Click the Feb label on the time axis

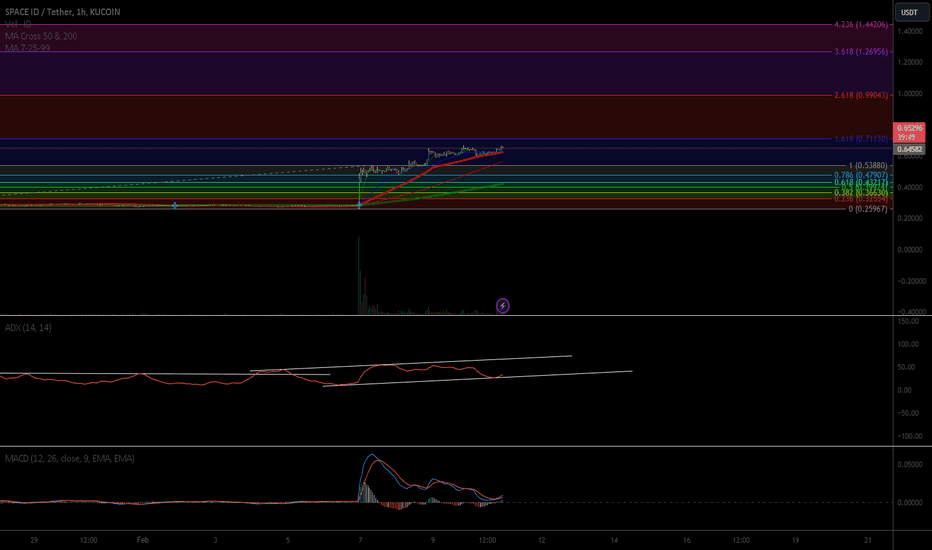tap(143, 540)
